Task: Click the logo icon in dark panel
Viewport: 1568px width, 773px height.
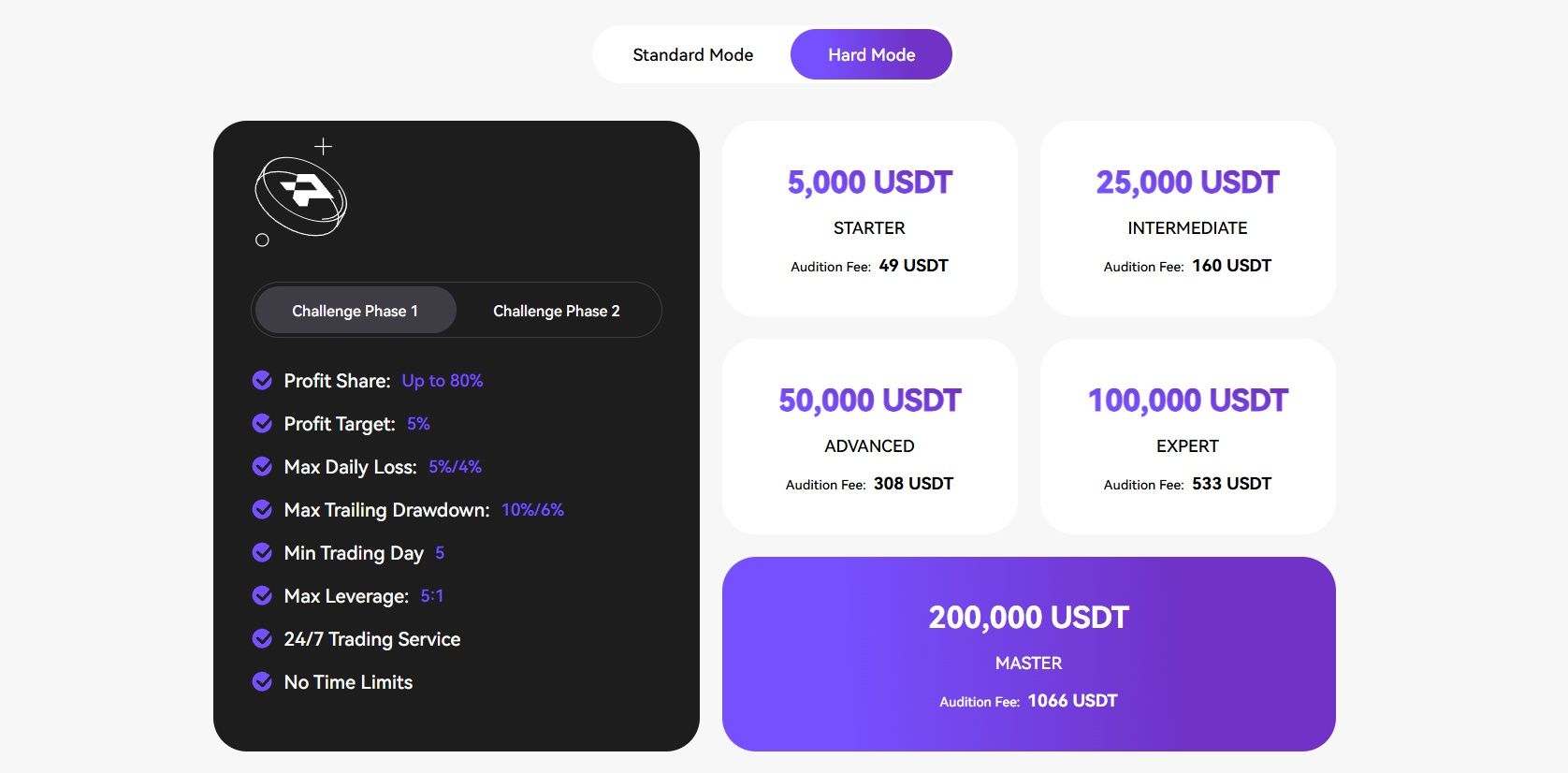Action: pos(301,195)
